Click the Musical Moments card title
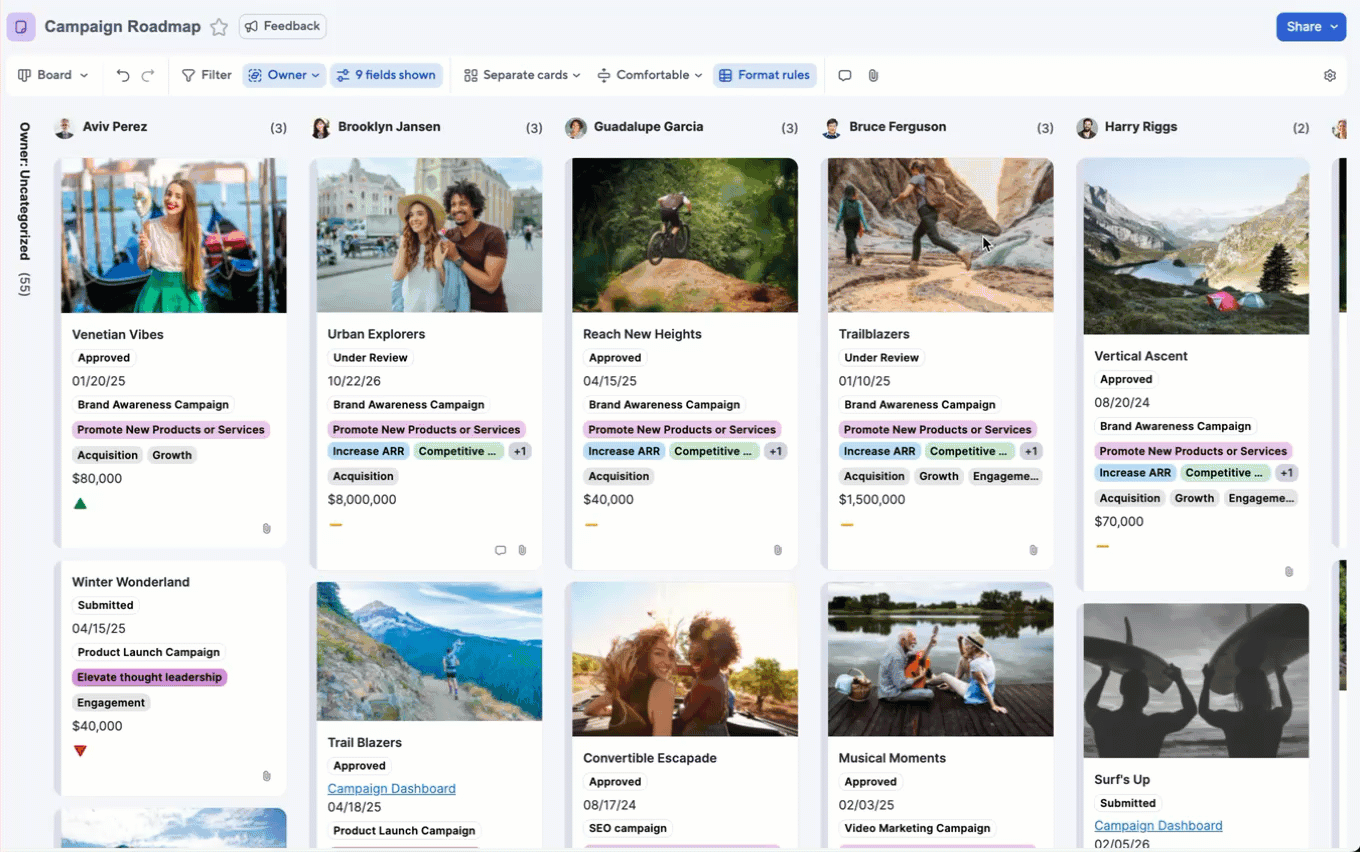This screenshot has height=852, width=1360. (891, 758)
